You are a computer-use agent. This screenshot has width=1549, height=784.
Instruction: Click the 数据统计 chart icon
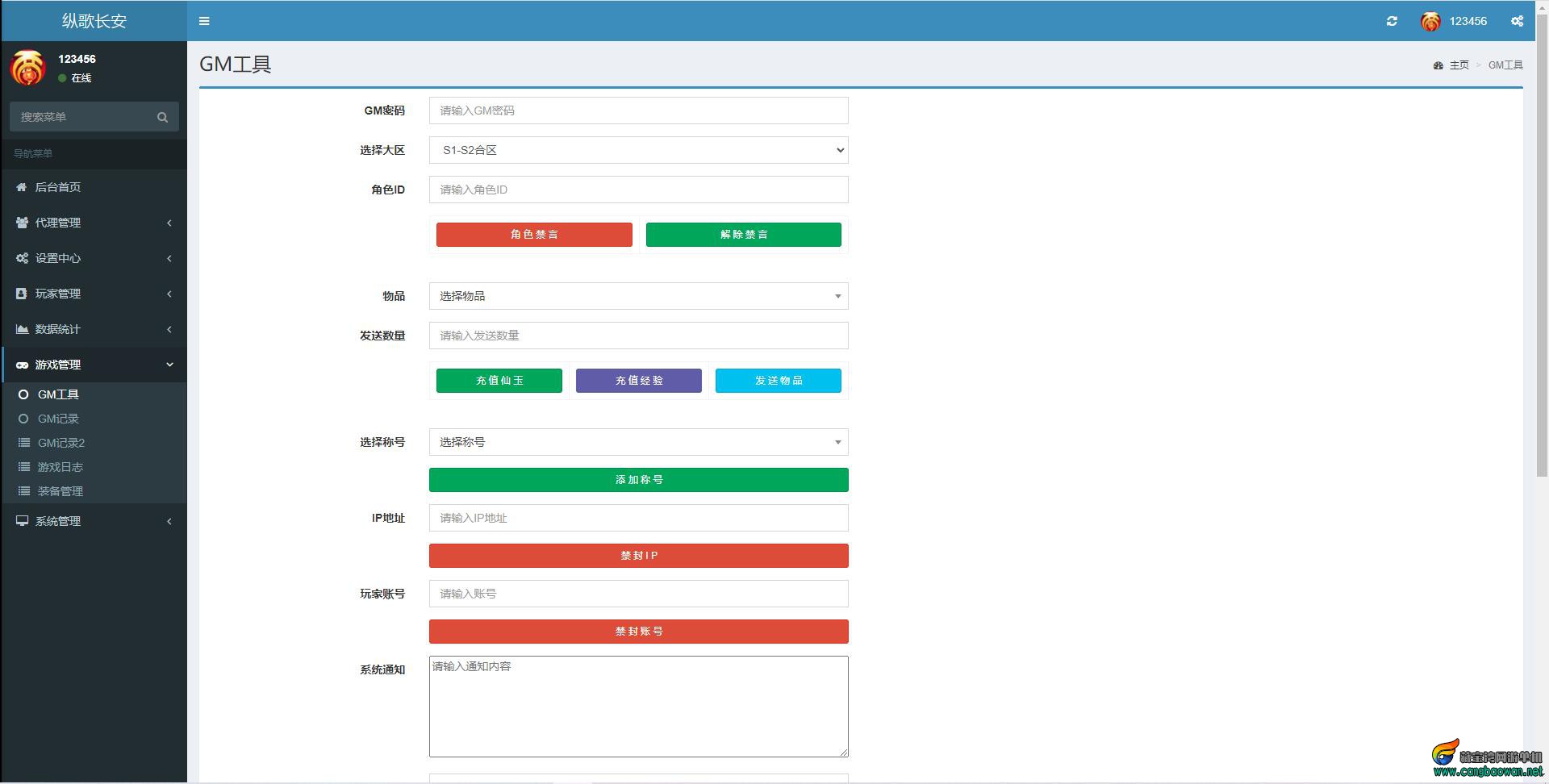[22, 329]
